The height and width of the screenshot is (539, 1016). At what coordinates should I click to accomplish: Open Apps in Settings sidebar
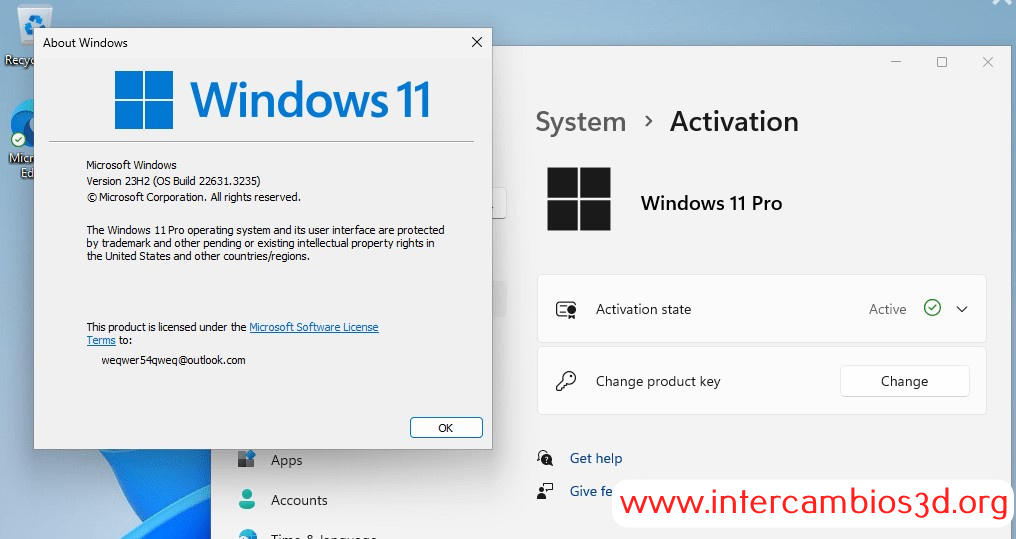pyautogui.click(x=286, y=460)
